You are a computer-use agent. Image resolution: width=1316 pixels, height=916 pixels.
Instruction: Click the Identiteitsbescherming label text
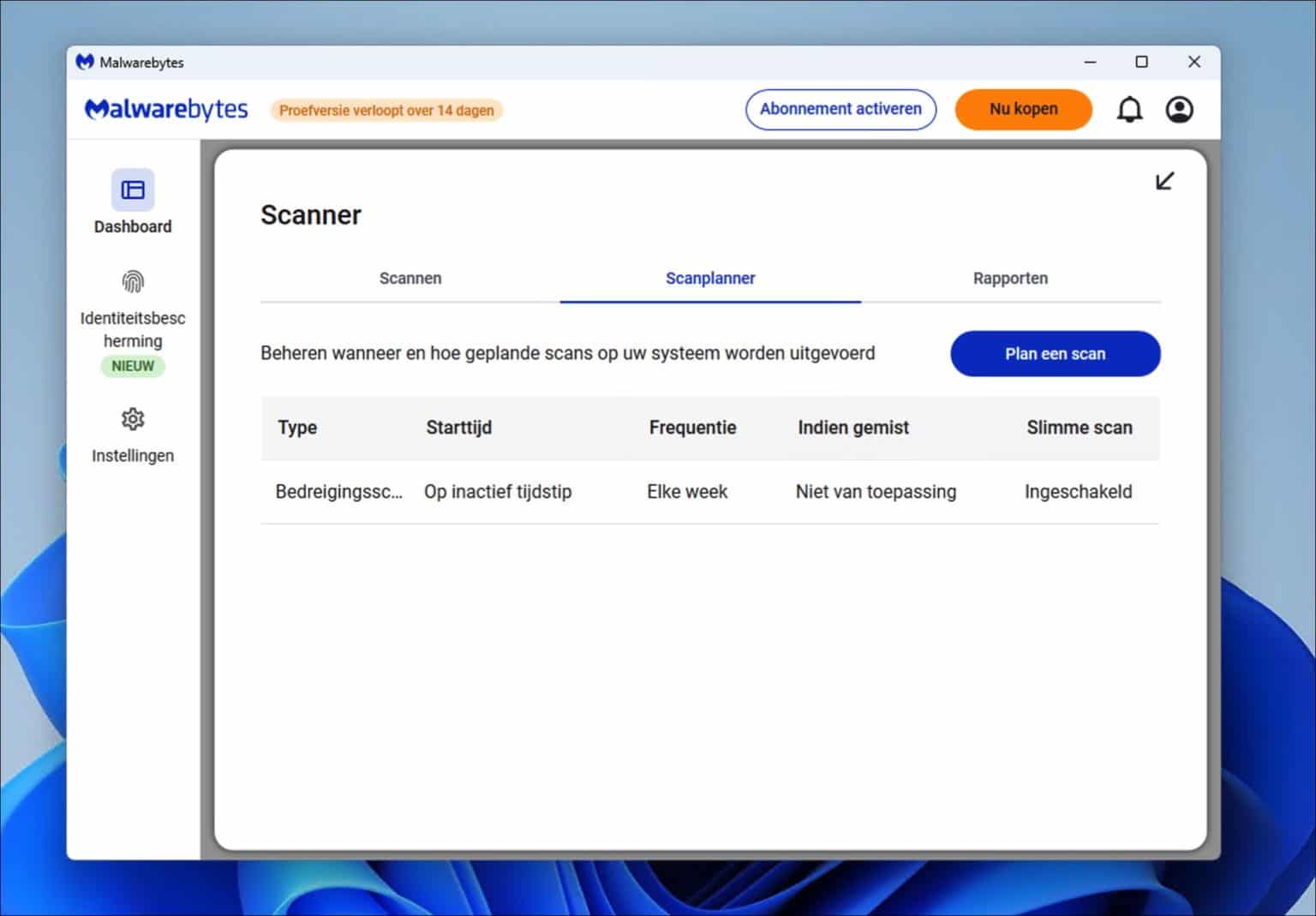coord(133,330)
